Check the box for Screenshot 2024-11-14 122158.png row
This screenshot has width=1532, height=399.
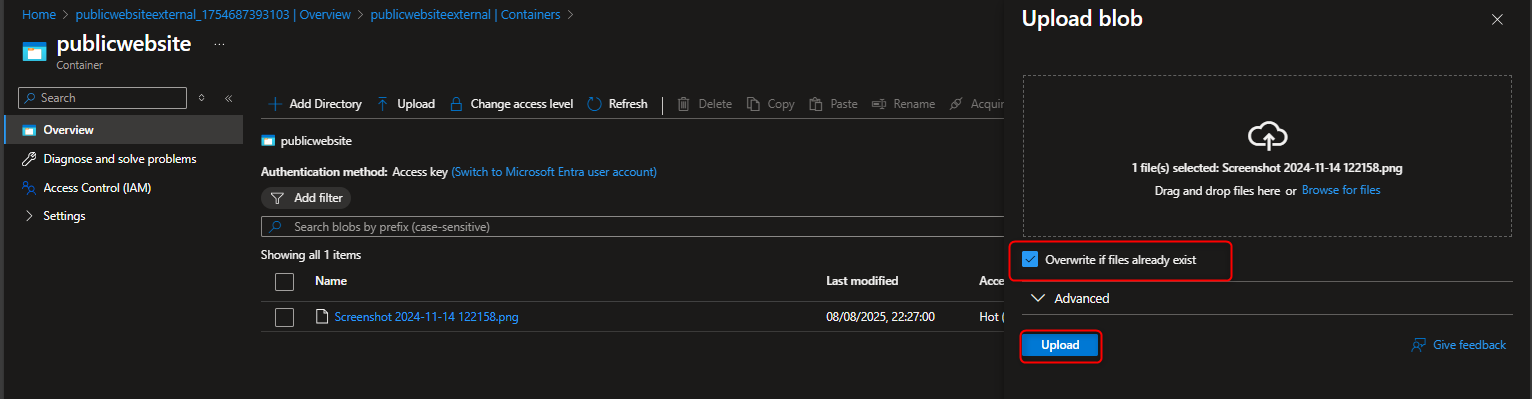pyautogui.click(x=284, y=317)
